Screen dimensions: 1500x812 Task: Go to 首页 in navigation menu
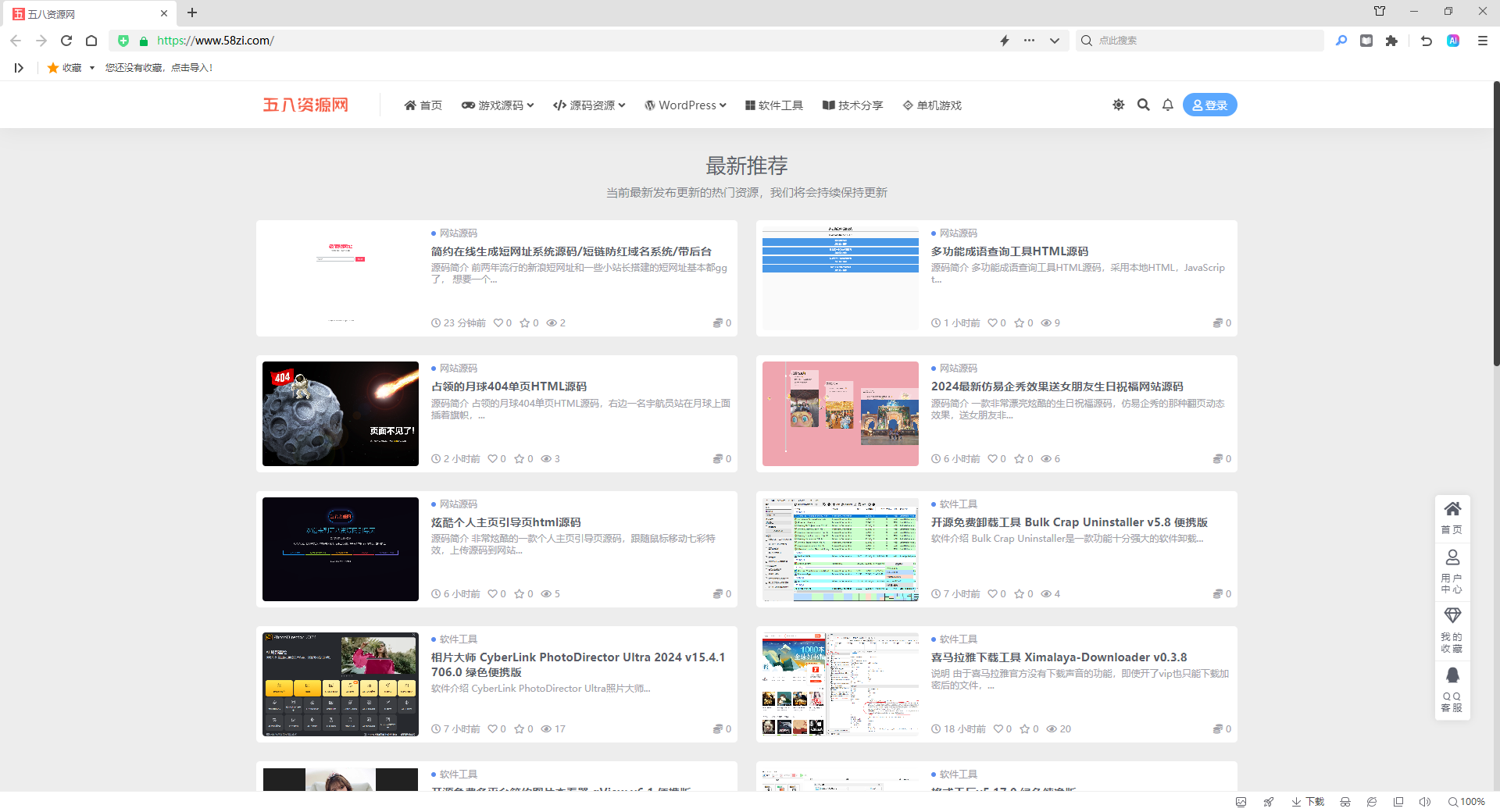pos(423,105)
